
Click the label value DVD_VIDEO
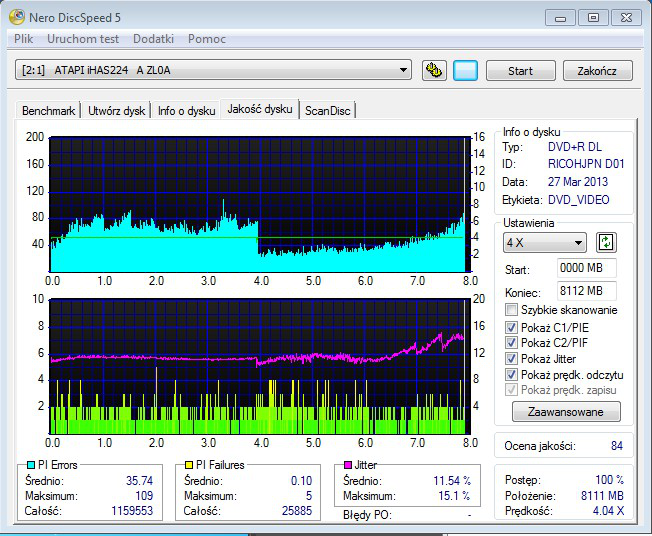coord(578,200)
